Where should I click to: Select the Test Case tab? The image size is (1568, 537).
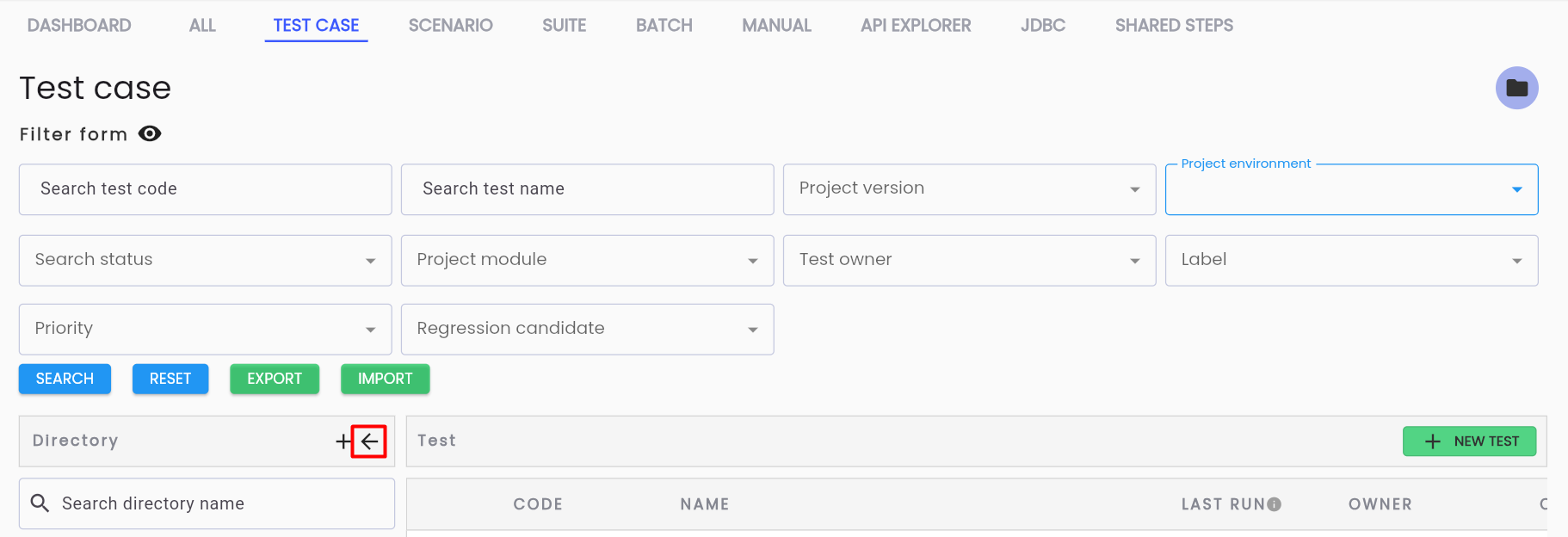pyautogui.click(x=316, y=25)
